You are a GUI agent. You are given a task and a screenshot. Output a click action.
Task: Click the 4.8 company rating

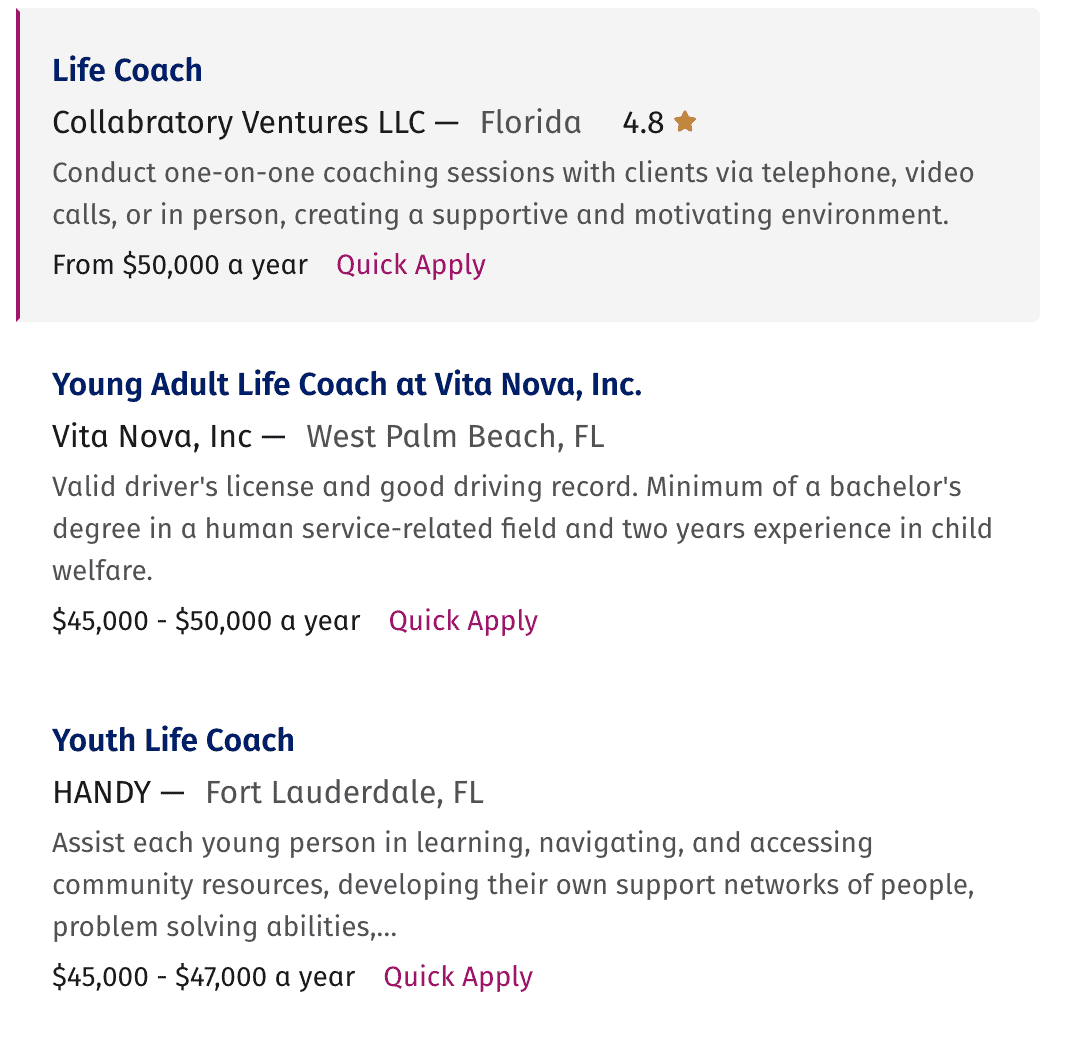click(x=641, y=122)
